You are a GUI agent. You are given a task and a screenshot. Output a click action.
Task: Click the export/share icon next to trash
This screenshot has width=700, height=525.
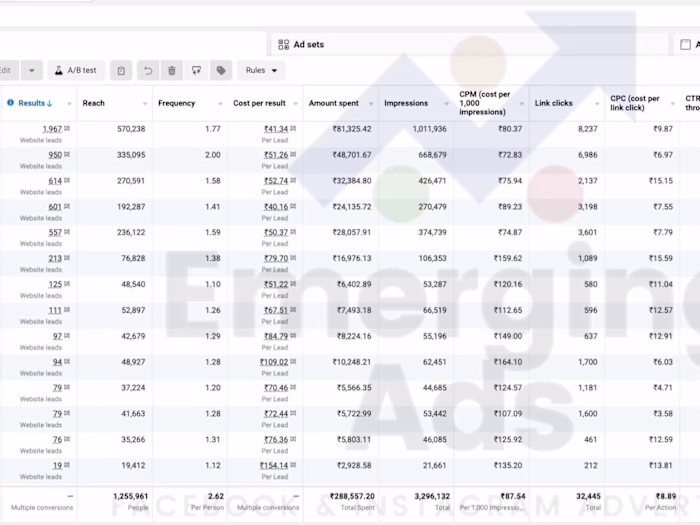coord(196,71)
